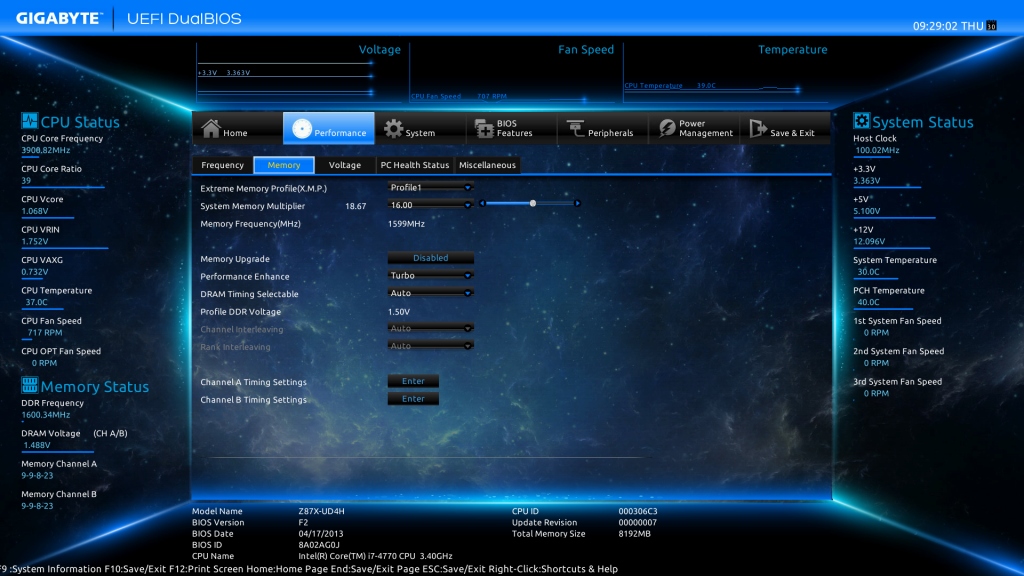Enter Channel B Timing Settings
1024x576 pixels.
coord(413,399)
